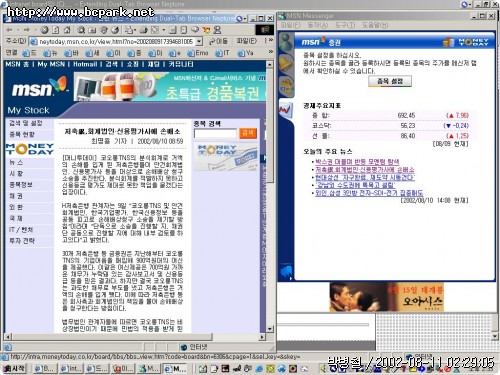Click the Hotmail link in the MSN navigation bar

pos(85,64)
